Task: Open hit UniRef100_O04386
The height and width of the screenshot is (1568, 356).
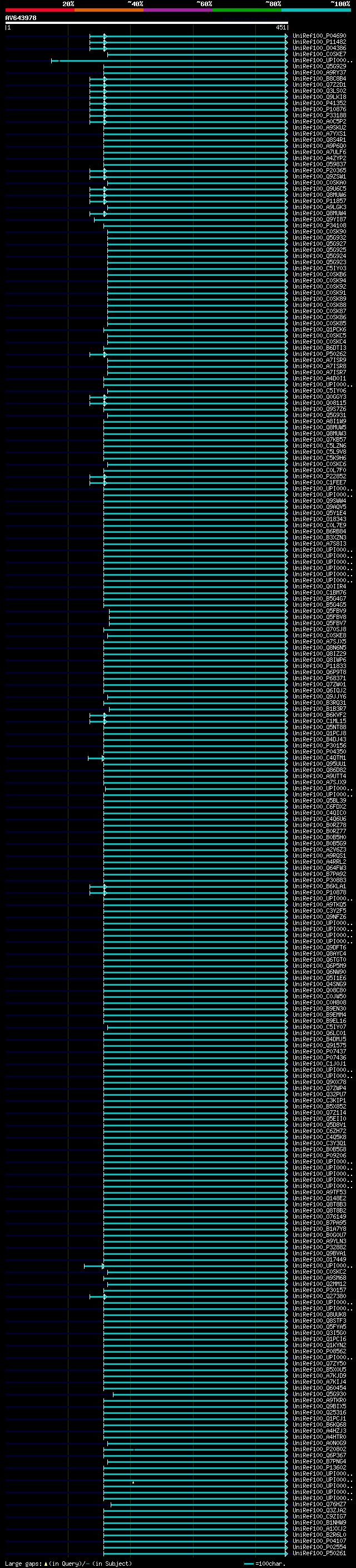Action: point(319,48)
